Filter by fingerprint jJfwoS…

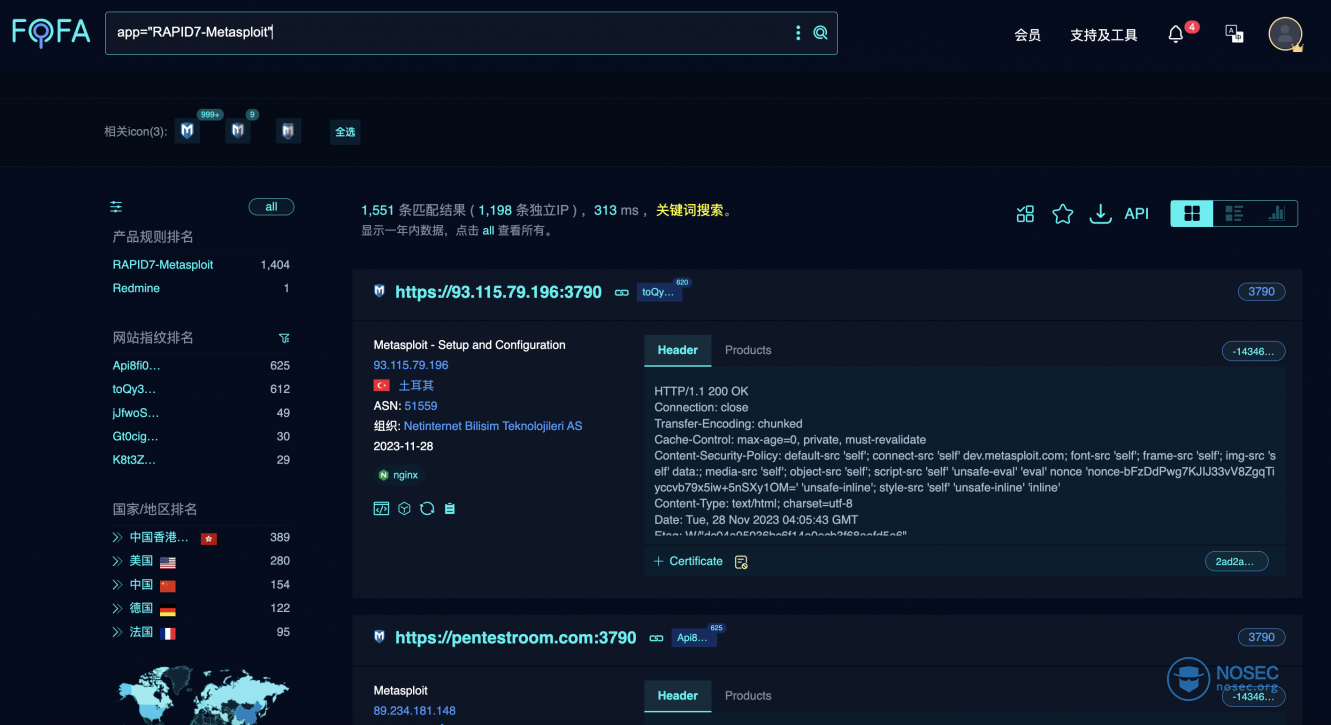(136, 413)
